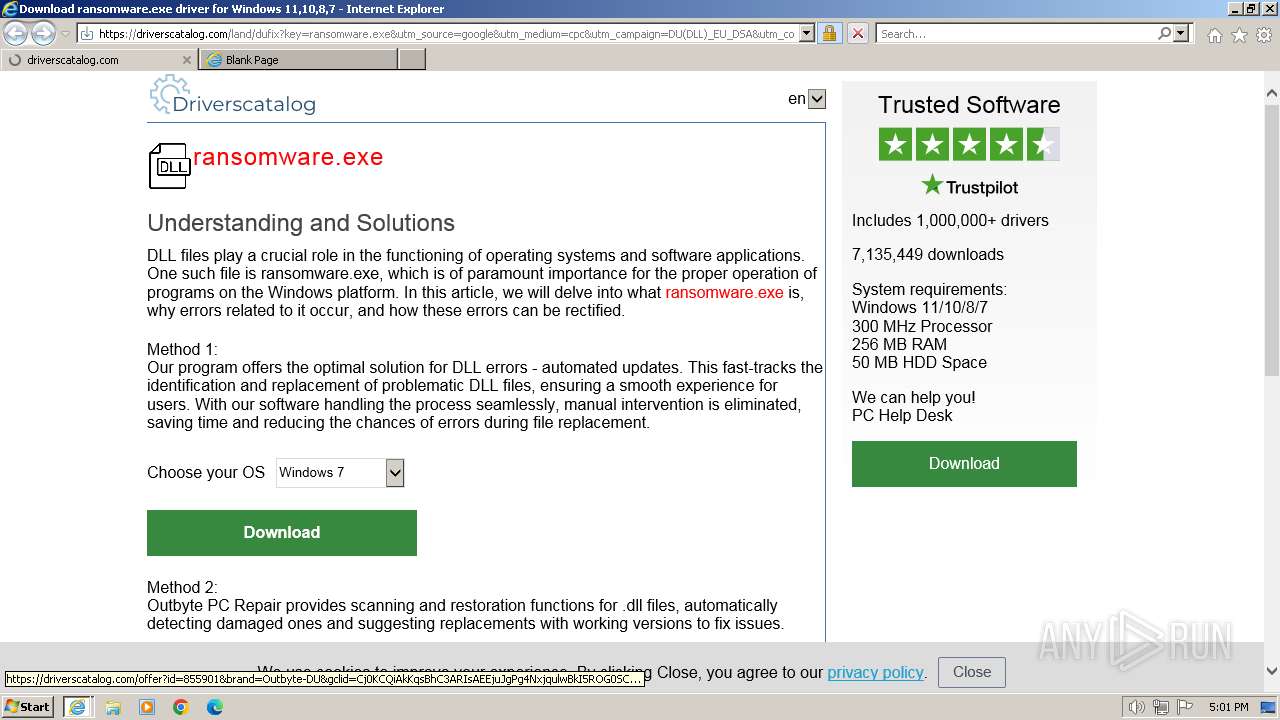Open Favorites star icon

pyautogui.click(x=1239, y=35)
